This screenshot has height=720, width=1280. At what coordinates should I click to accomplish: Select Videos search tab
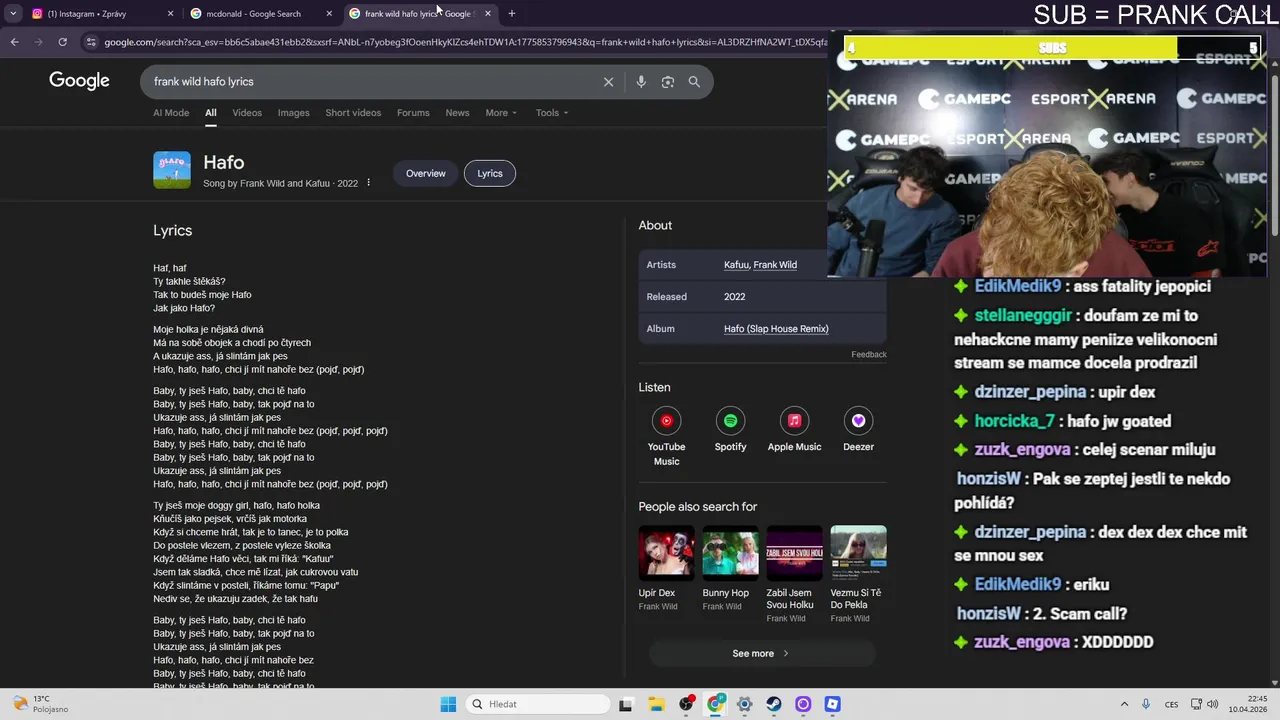pos(247,113)
